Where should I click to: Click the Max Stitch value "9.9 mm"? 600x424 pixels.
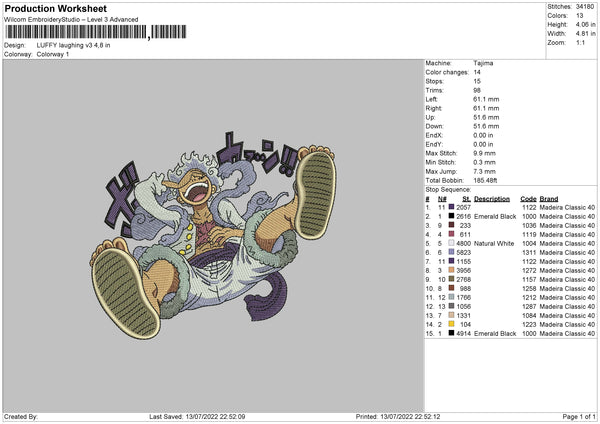(484, 153)
